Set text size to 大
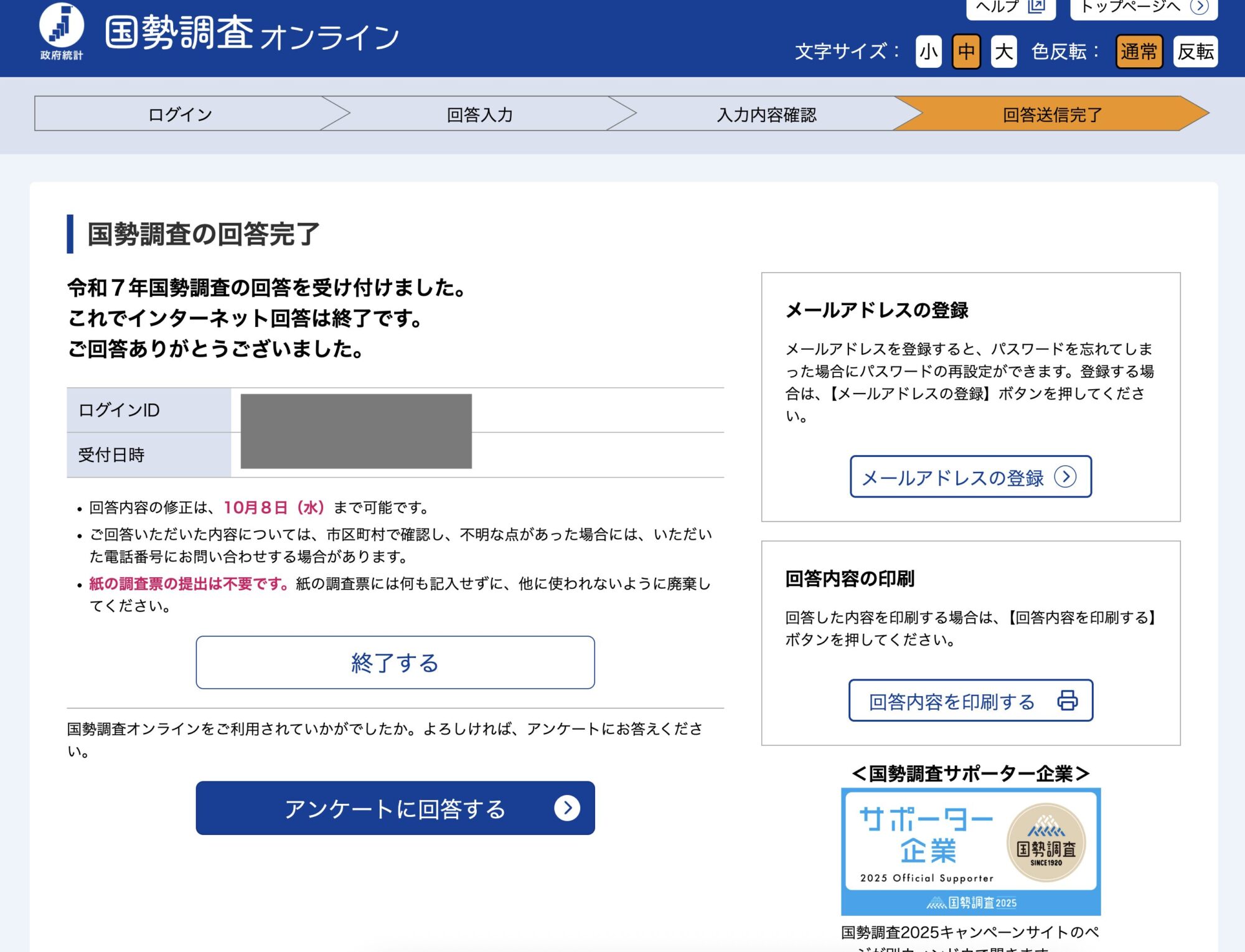This screenshot has width=1245, height=952. click(1003, 52)
